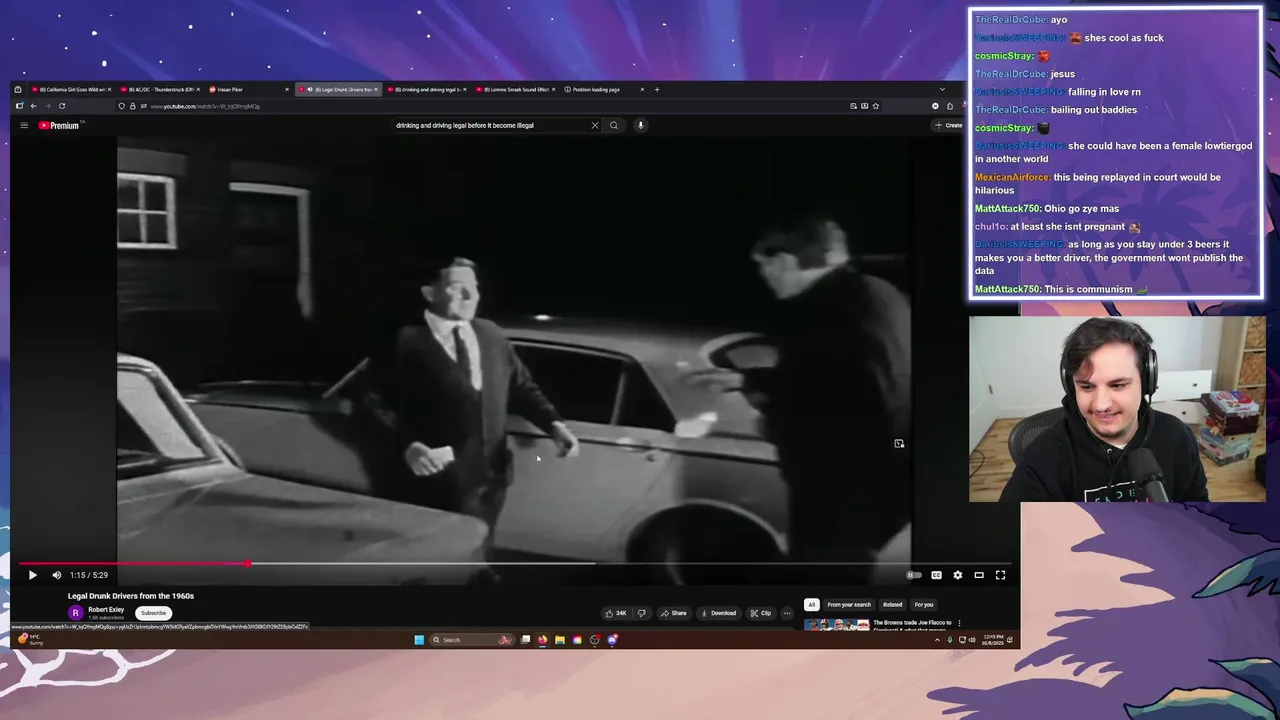This screenshot has width=1280, height=720.
Task: Click the Robert Exley channel avatar
Action: click(x=76, y=613)
